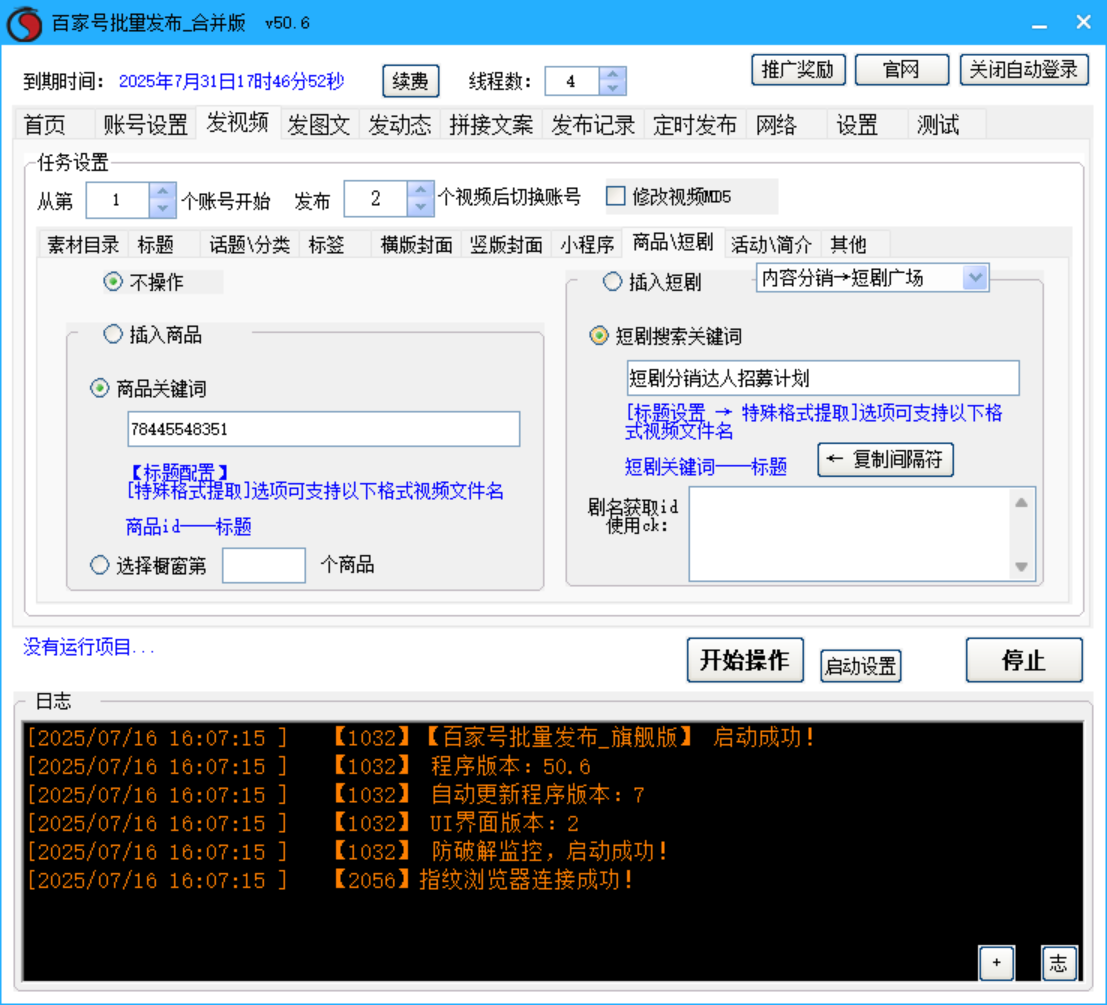Viewport: 1107px width, 1005px height.
Task: Switch to the 话题\分类 sub-tab
Action: (249, 244)
